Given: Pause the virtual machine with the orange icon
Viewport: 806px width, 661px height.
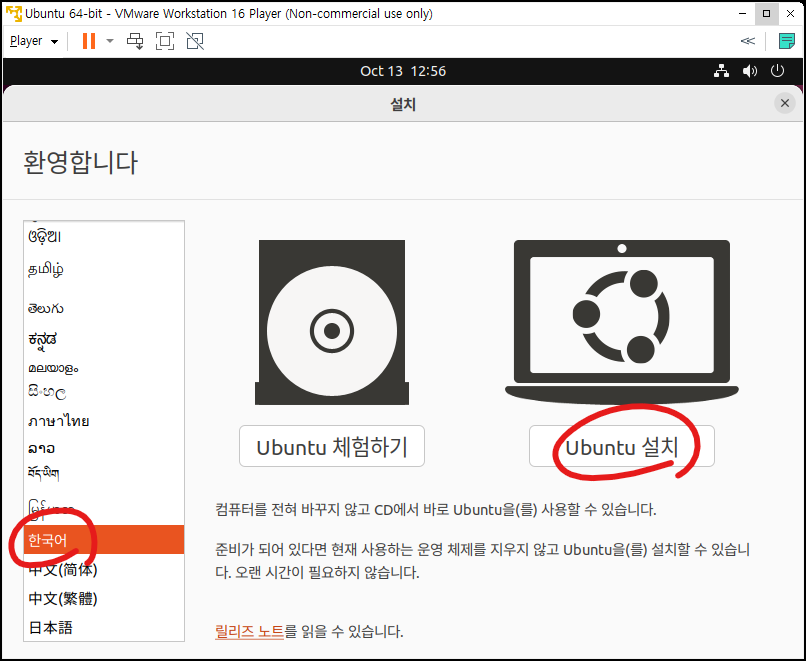Looking at the screenshot, I should (x=89, y=41).
